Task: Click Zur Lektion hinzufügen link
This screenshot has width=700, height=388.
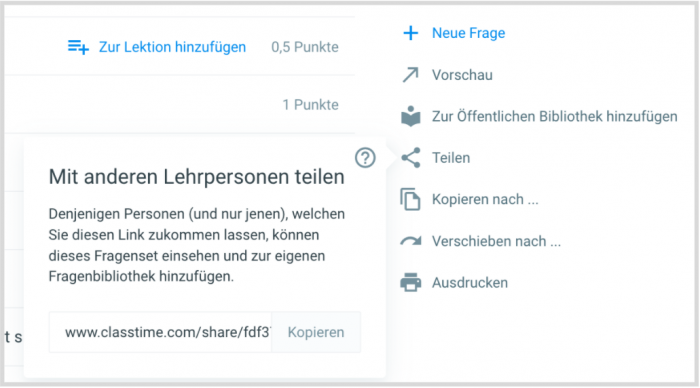Action: tap(172, 47)
